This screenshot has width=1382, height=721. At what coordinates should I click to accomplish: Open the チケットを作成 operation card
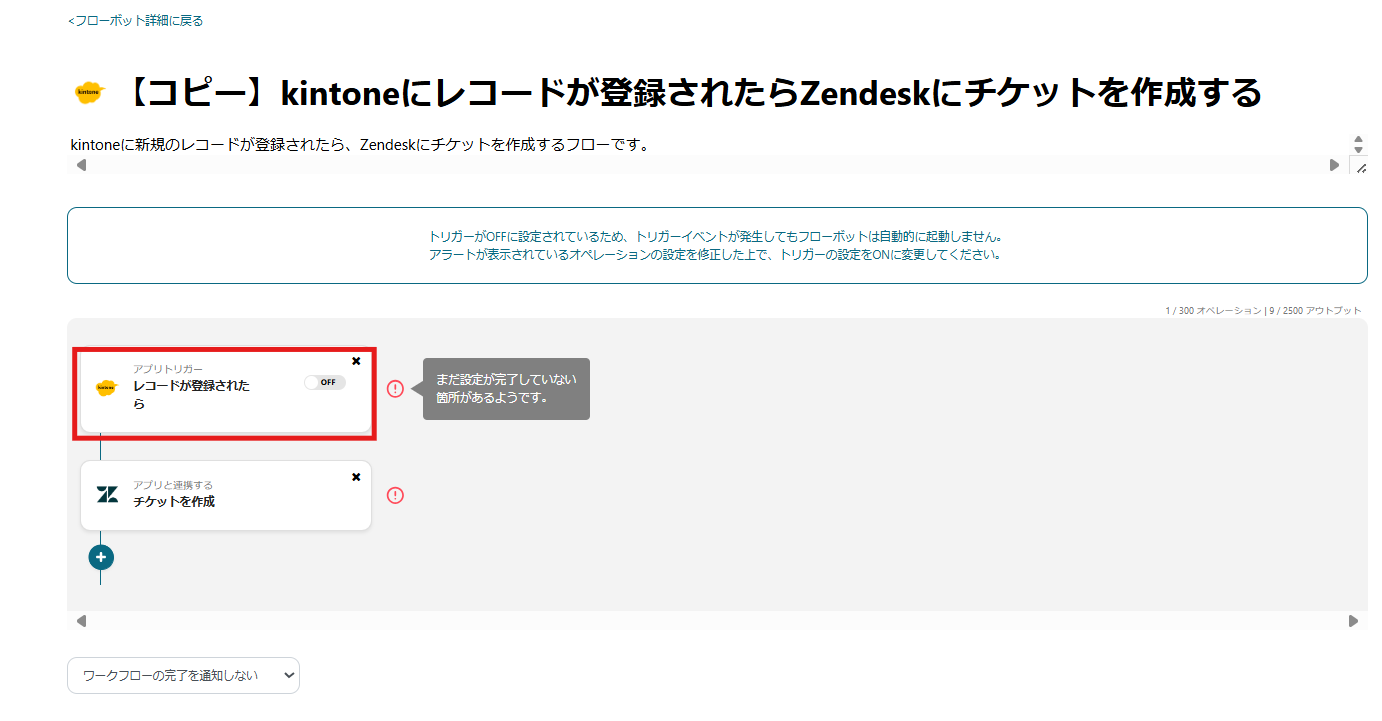(x=225, y=495)
